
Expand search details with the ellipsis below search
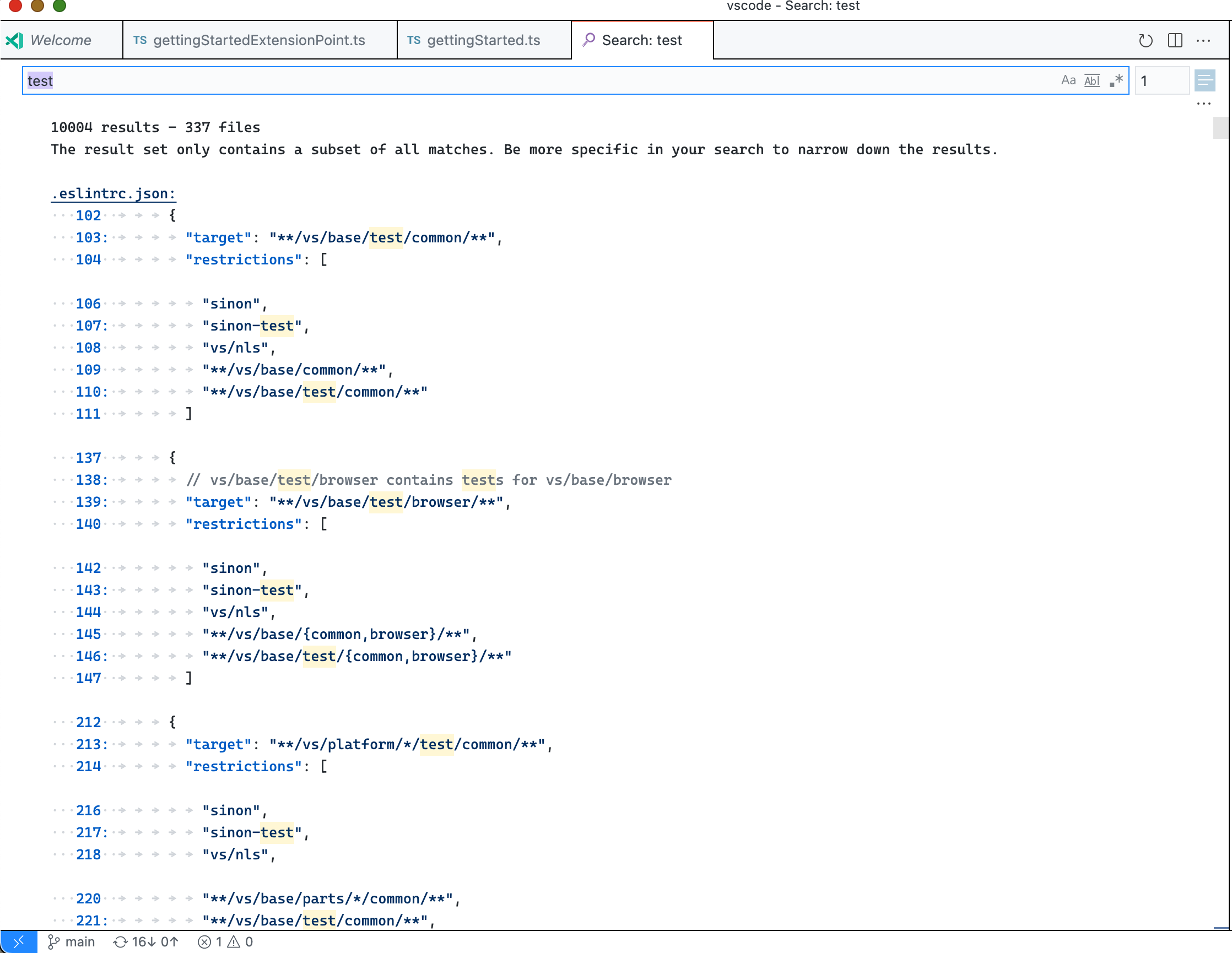(1205, 103)
